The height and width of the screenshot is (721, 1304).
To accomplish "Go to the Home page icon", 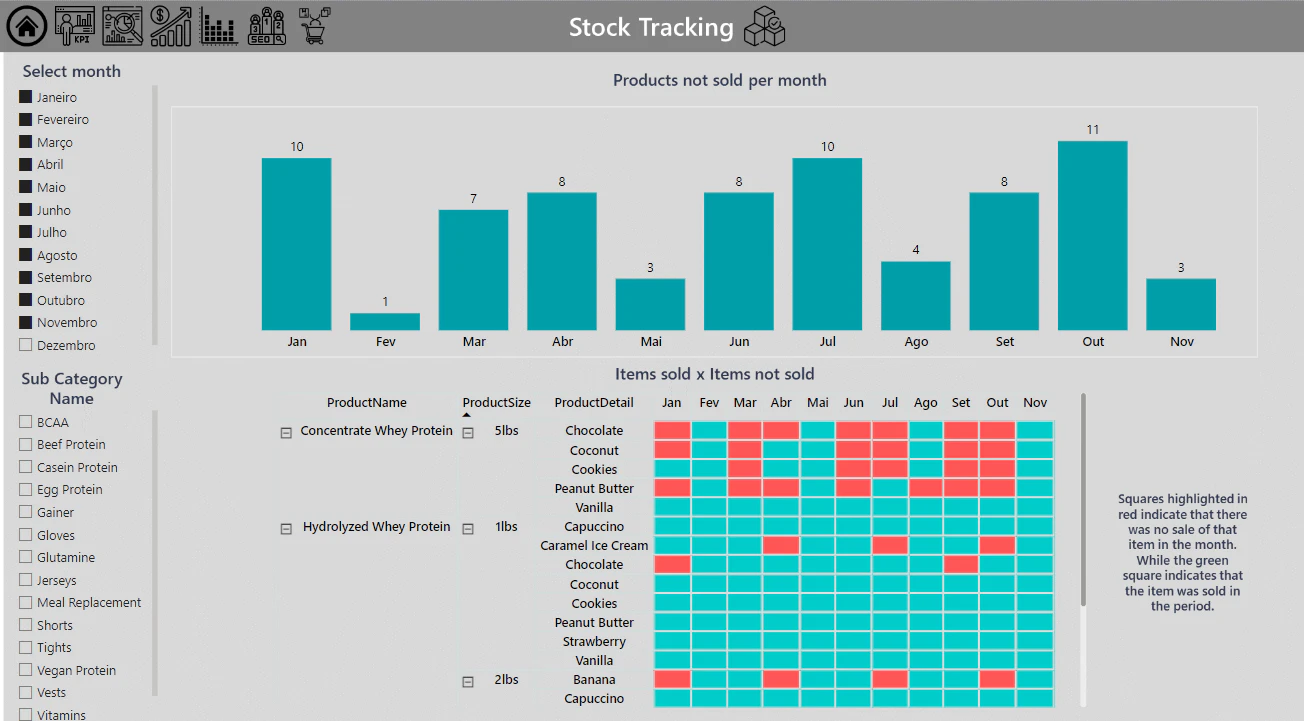I will [27, 27].
